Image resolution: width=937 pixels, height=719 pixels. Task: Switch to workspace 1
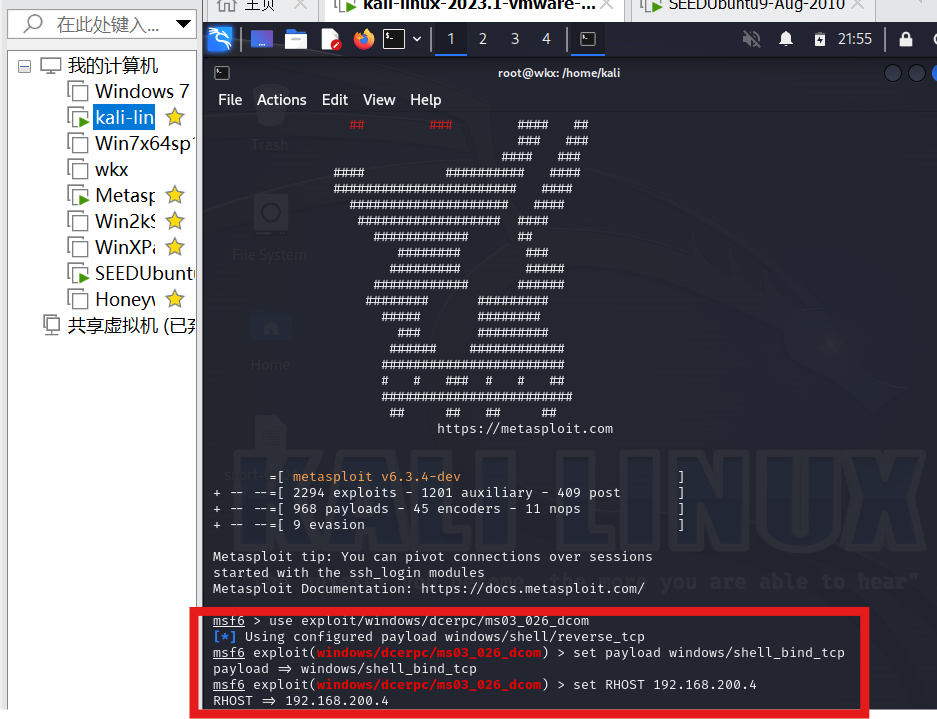451,39
